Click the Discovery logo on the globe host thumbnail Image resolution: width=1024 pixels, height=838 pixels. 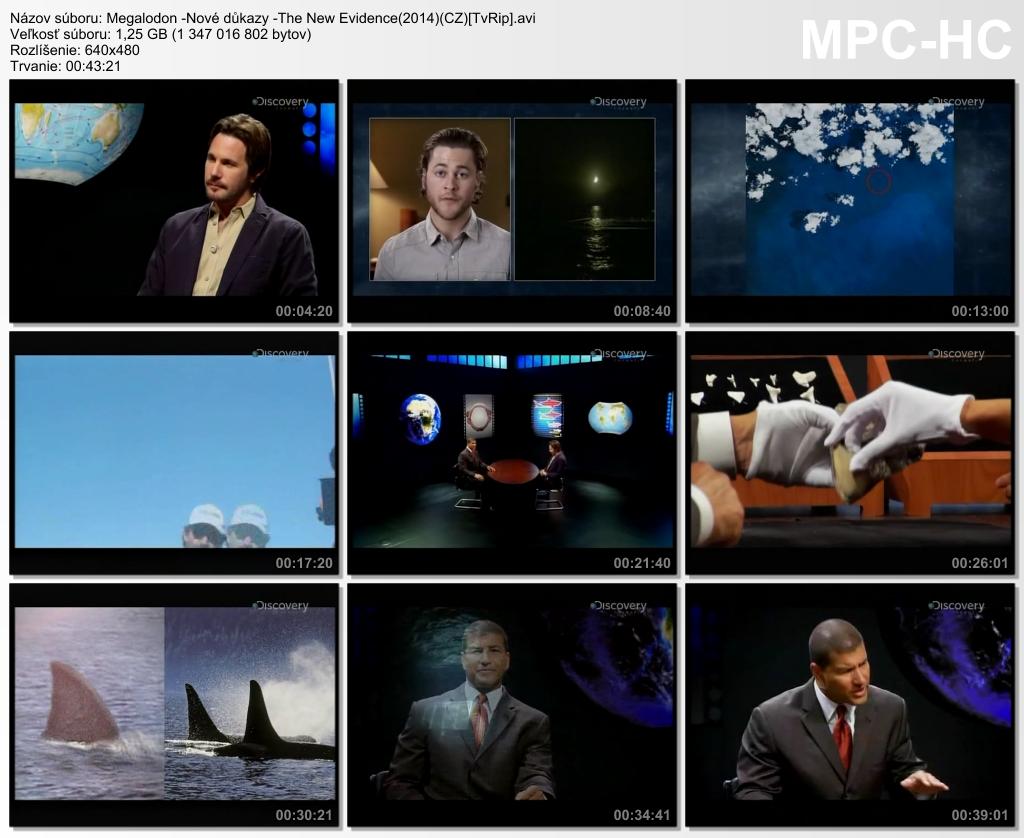[281, 102]
